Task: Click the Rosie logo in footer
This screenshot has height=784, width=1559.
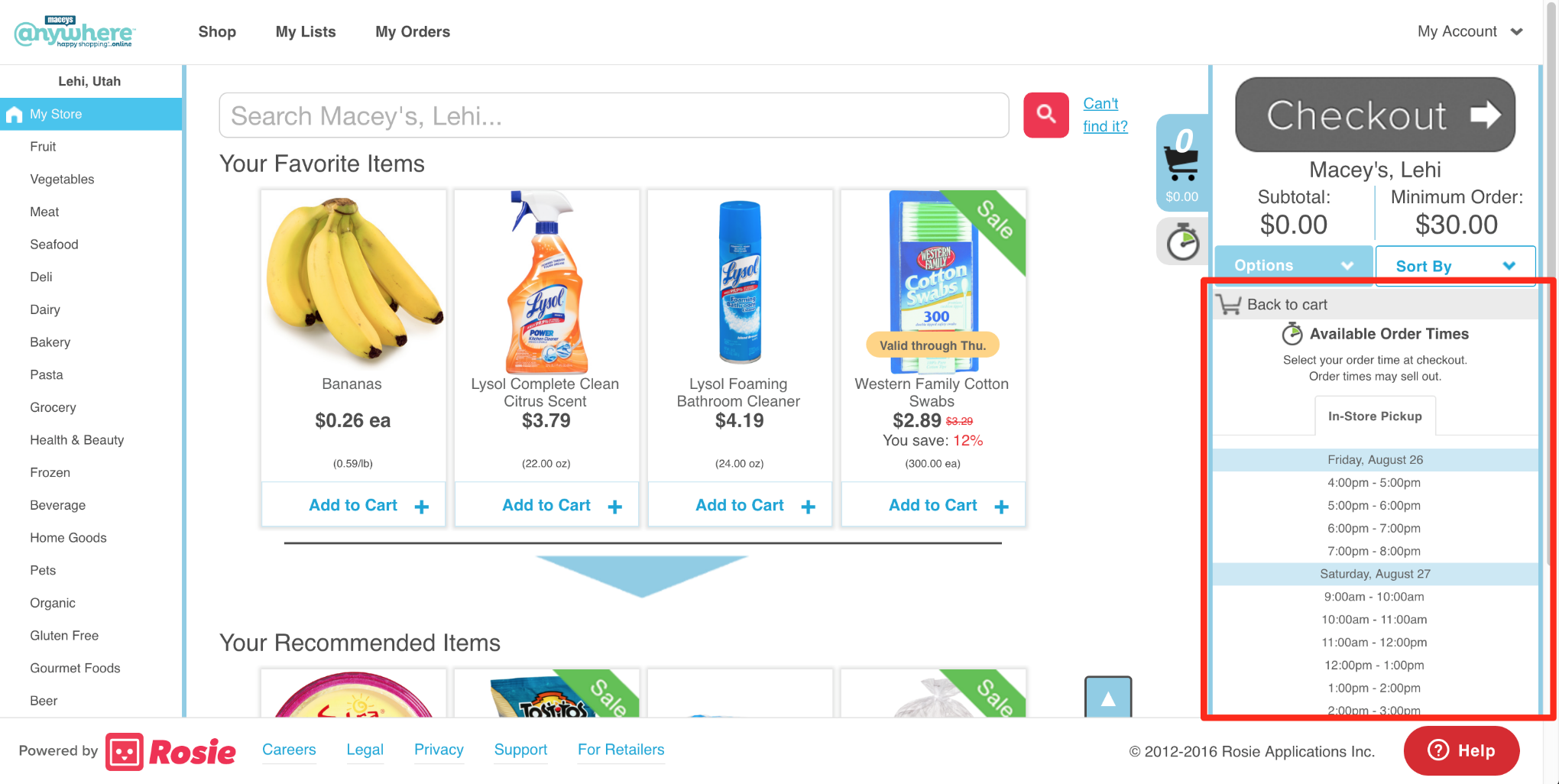Action: point(170,752)
